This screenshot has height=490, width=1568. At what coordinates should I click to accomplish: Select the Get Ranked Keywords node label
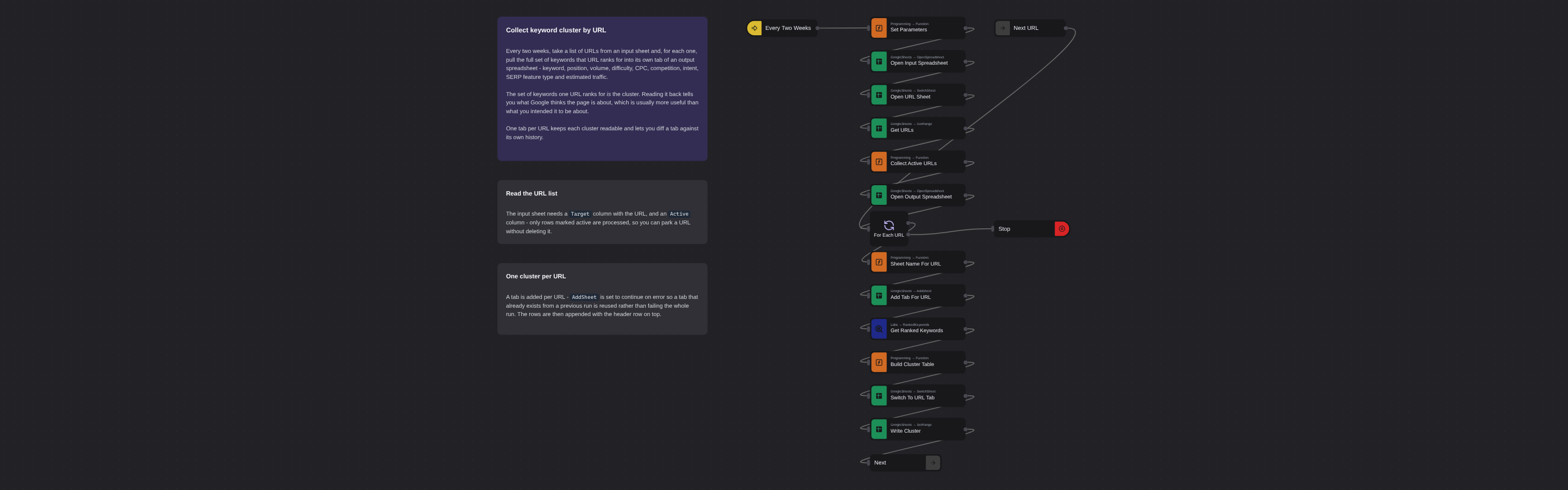point(916,331)
